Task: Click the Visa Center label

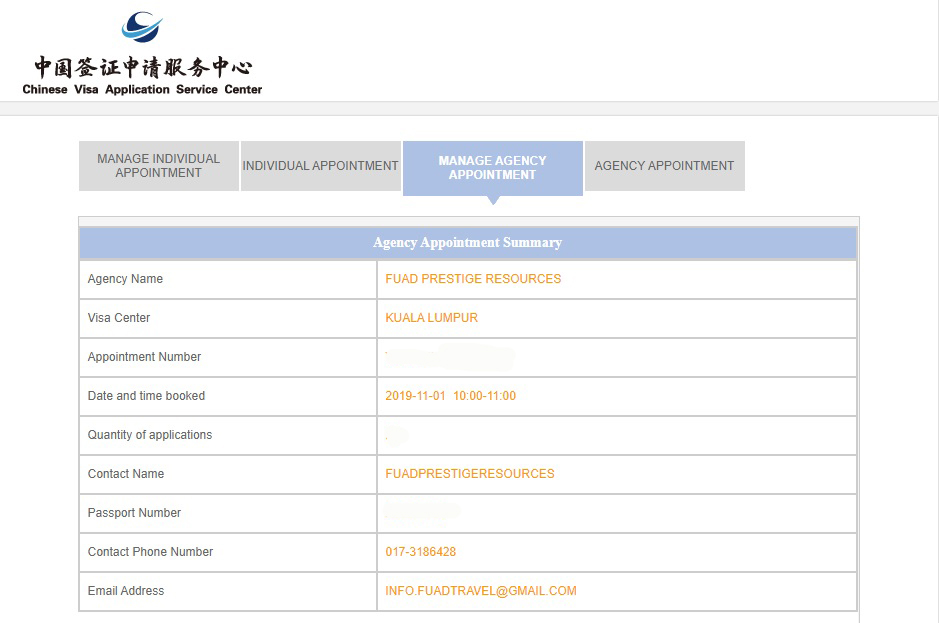Action: tap(119, 318)
